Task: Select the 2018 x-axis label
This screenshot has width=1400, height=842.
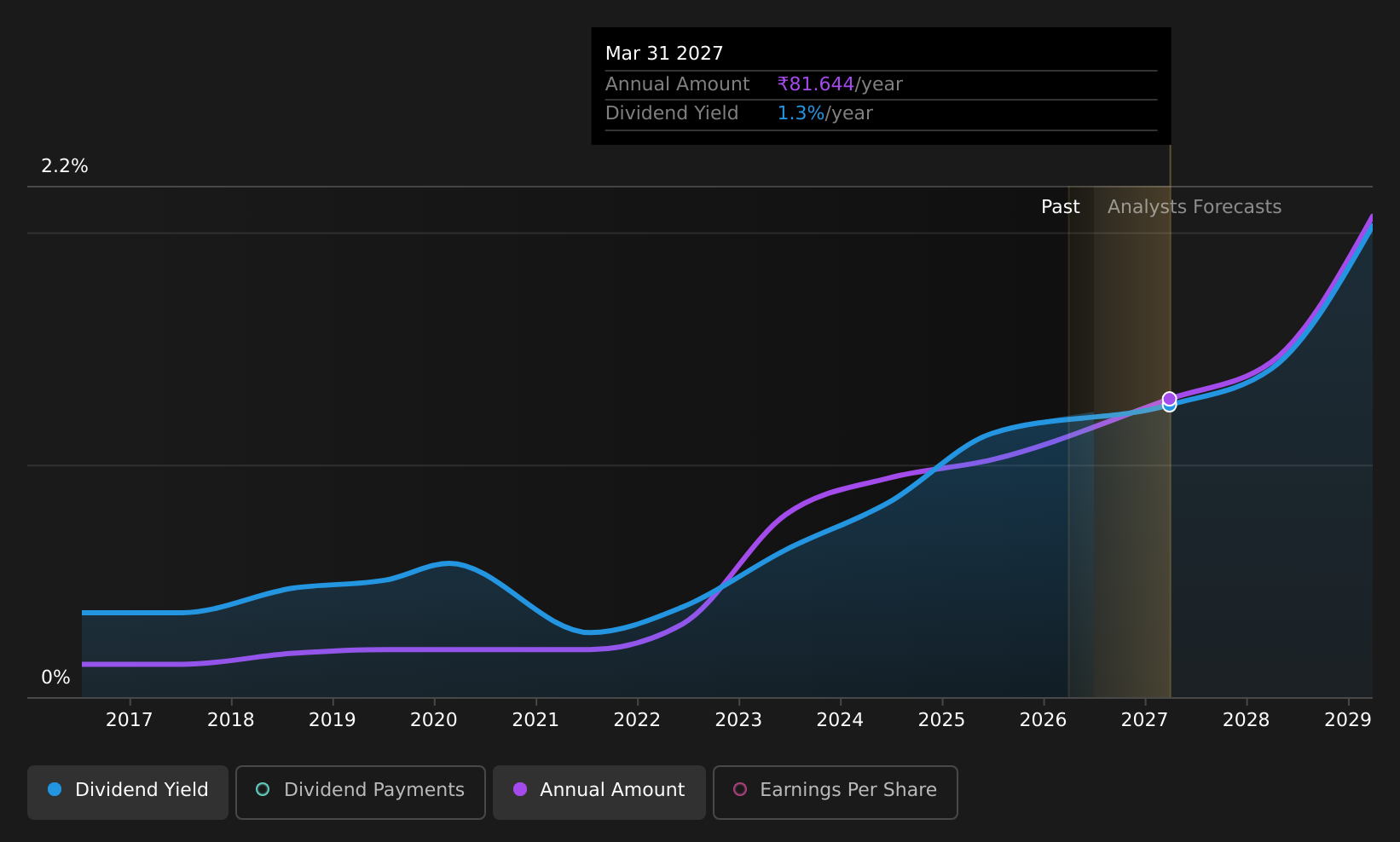Action: tap(230, 720)
